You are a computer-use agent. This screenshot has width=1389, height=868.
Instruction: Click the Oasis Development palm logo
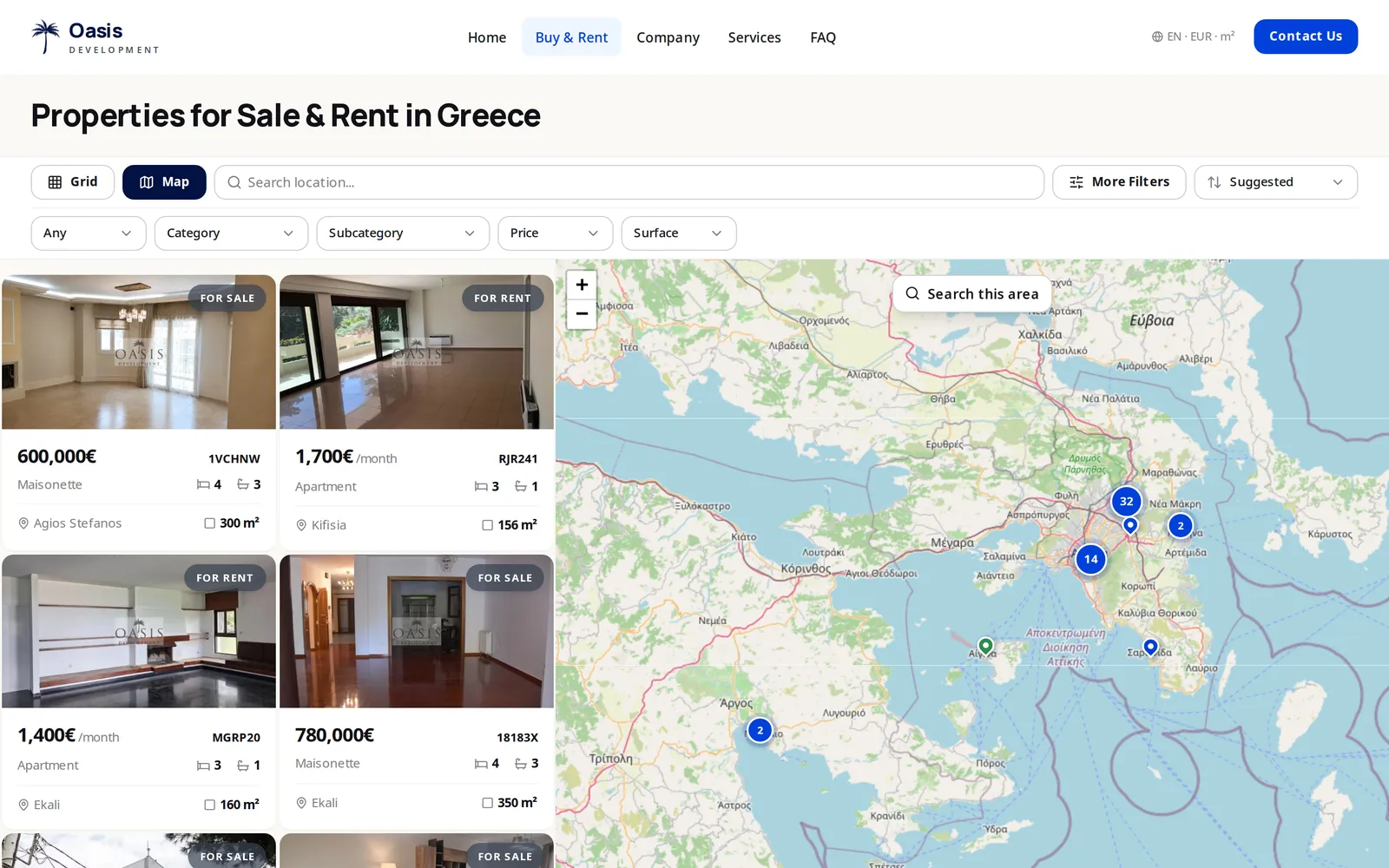95,37
